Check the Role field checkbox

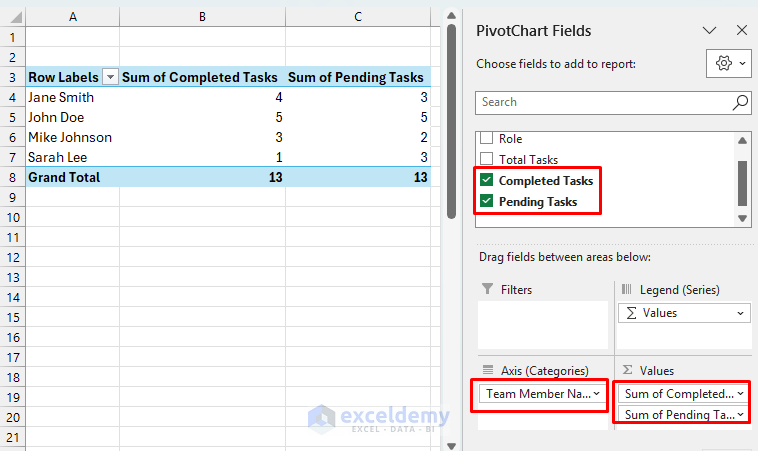[487, 139]
